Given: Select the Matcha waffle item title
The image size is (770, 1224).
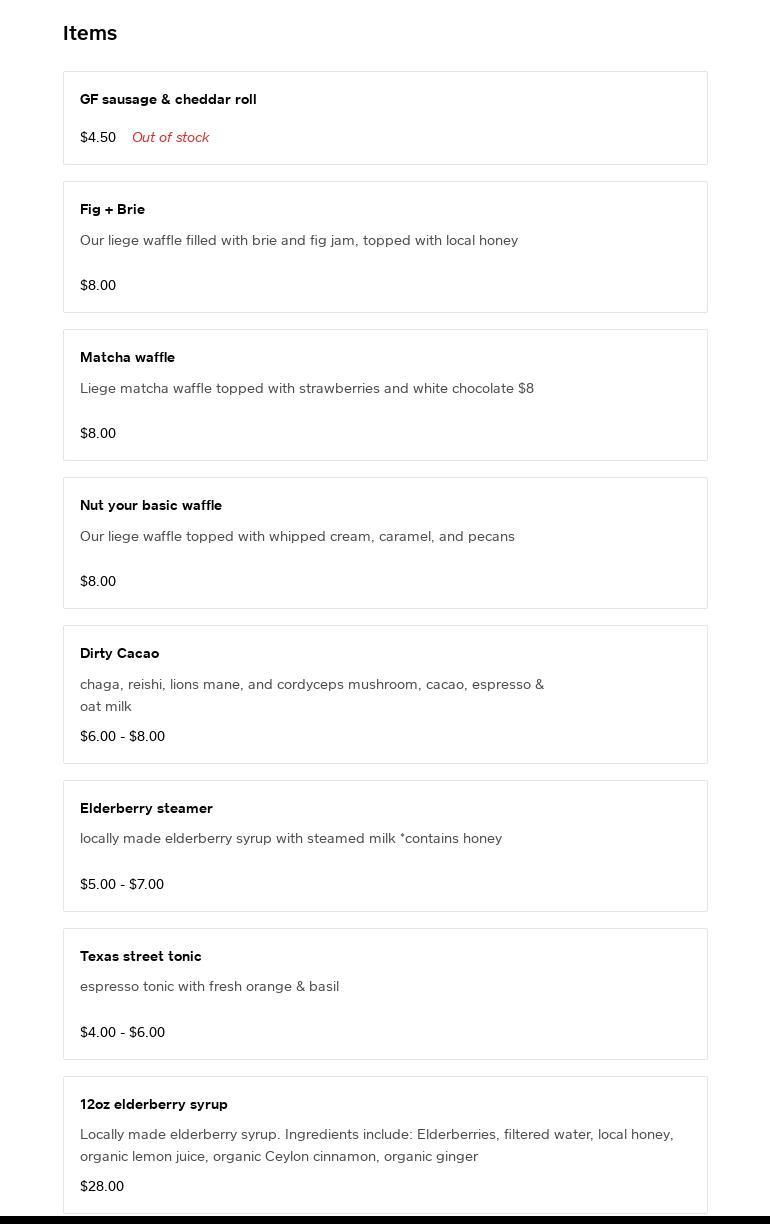Looking at the screenshot, I should point(127,357).
